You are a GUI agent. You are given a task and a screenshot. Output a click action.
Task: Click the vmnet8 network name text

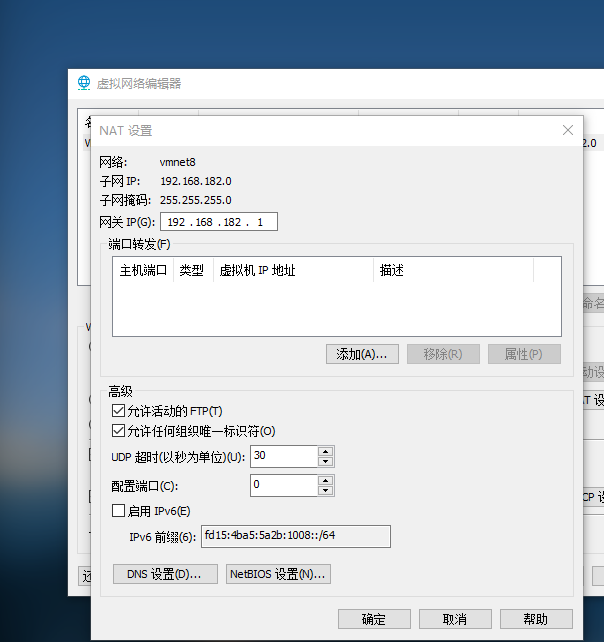click(177, 162)
